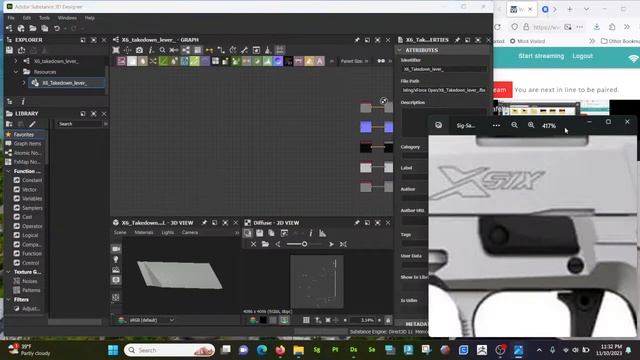The image size is (640, 360).
Task: Click the purple node in the graph
Action: 366,127
